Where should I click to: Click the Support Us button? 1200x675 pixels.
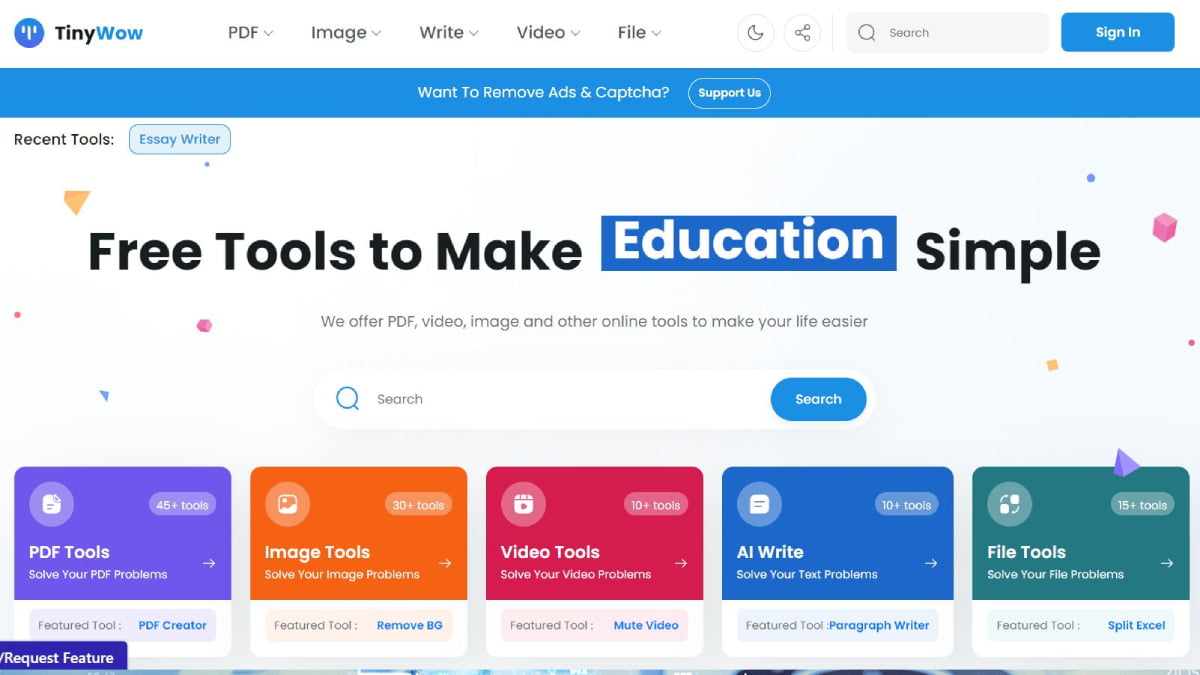(x=729, y=93)
